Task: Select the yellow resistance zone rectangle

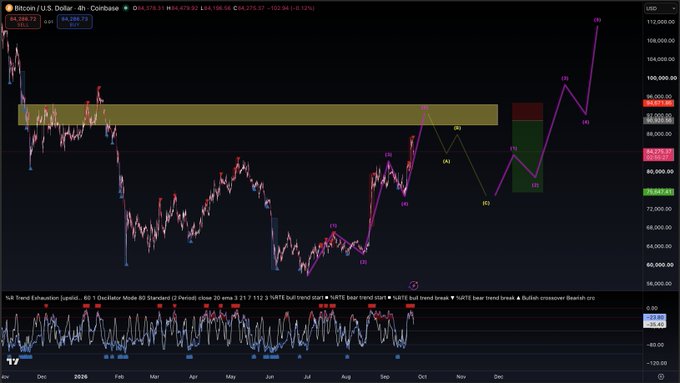Action: pyautogui.click(x=258, y=115)
